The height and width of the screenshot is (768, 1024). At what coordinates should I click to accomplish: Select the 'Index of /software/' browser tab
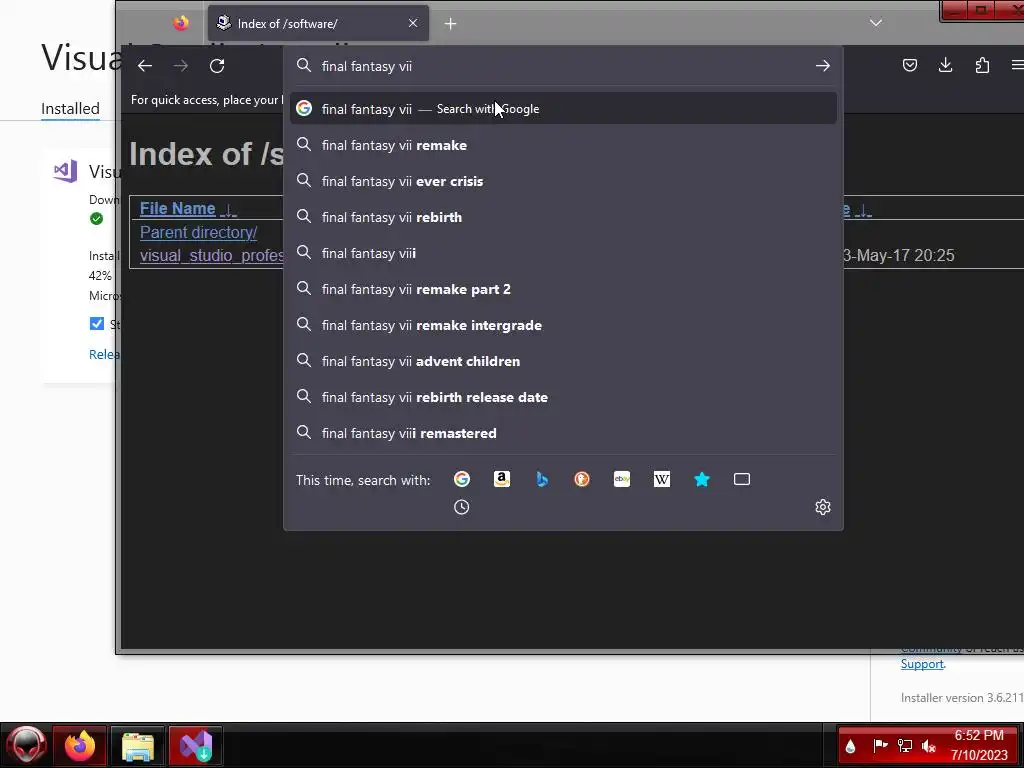click(319, 24)
